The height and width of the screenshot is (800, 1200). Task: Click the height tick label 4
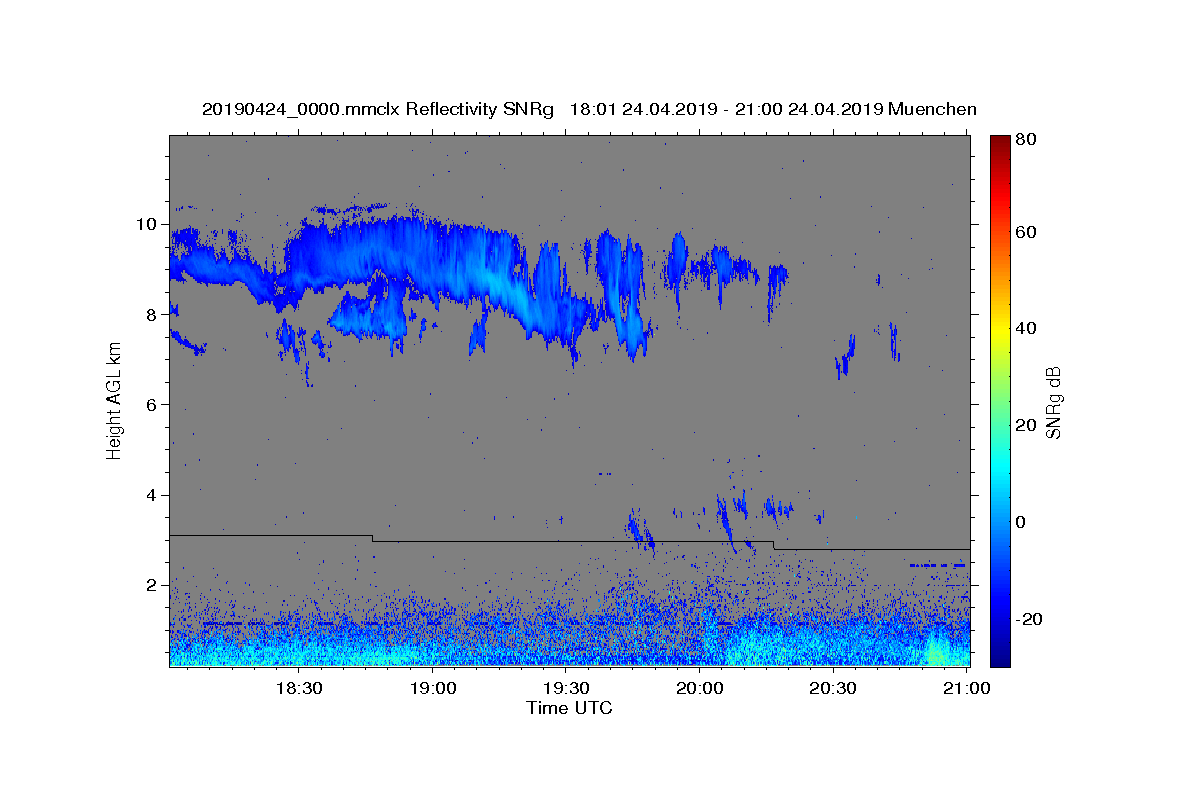(154, 495)
